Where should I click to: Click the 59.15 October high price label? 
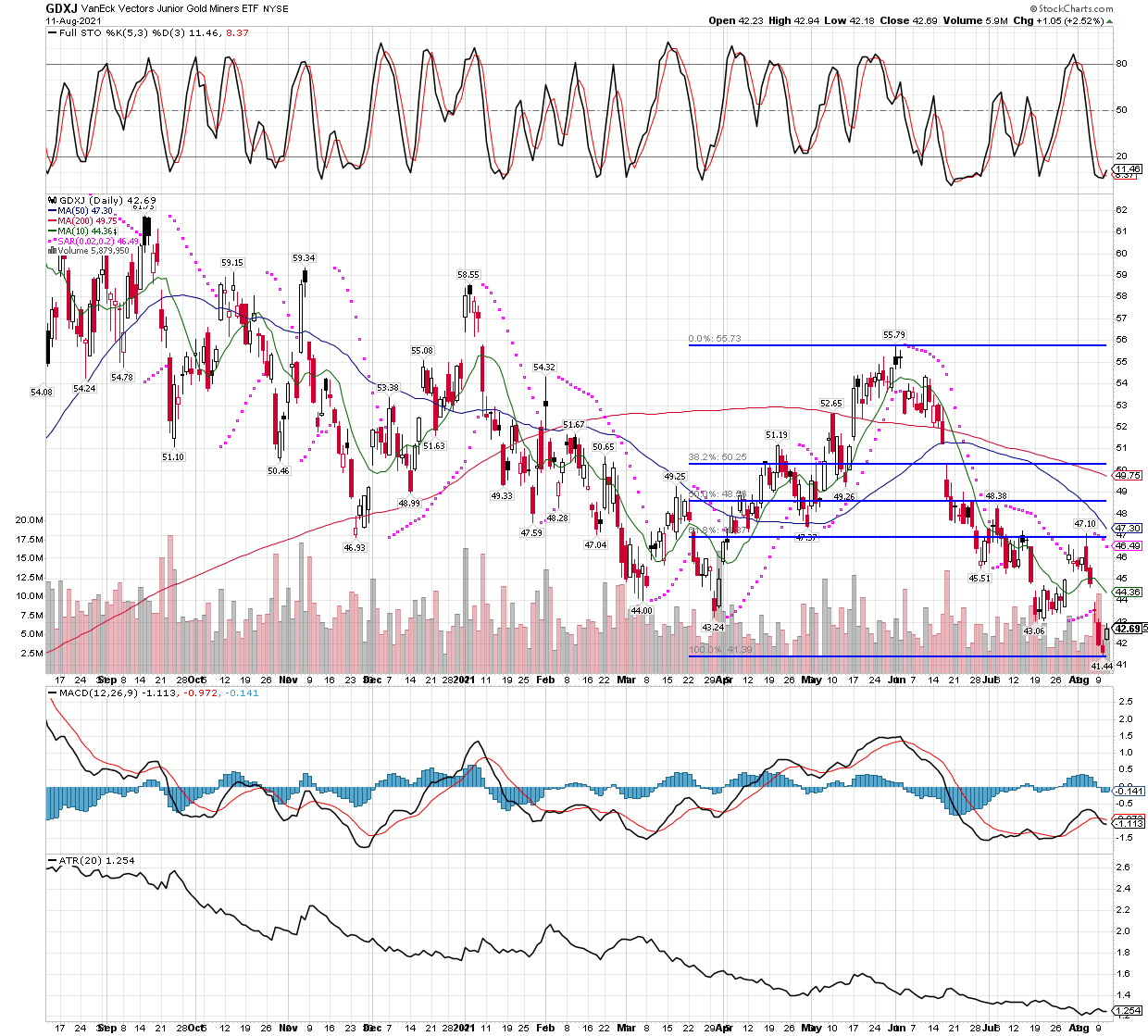232,263
